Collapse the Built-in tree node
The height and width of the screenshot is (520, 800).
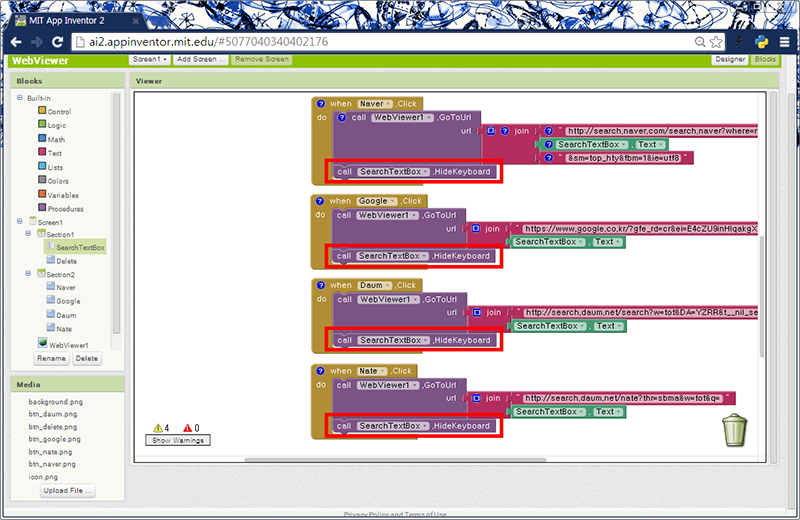coord(19,97)
